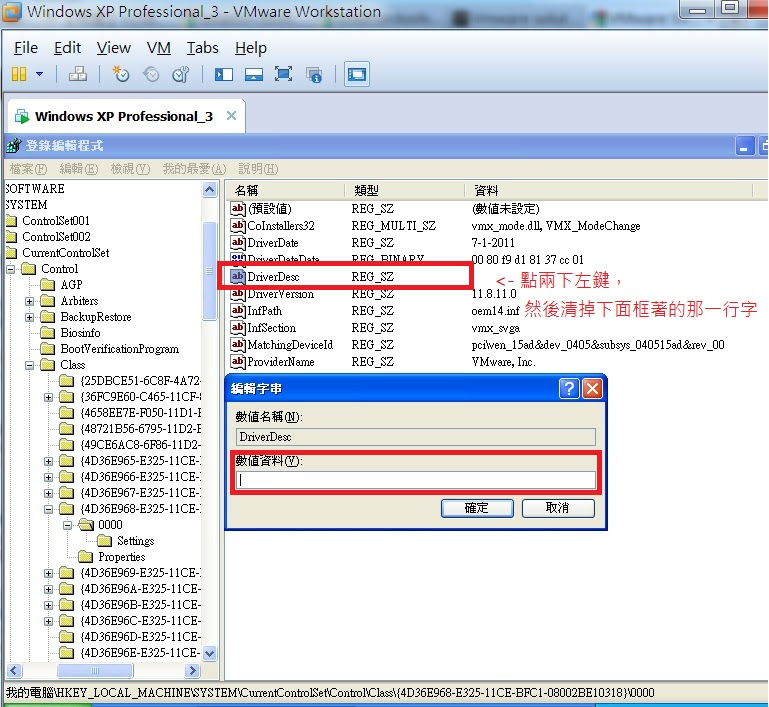Click the VMware pause/suspend toolbar icon
The image size is (769, 707).
click(x=19, y=75)
